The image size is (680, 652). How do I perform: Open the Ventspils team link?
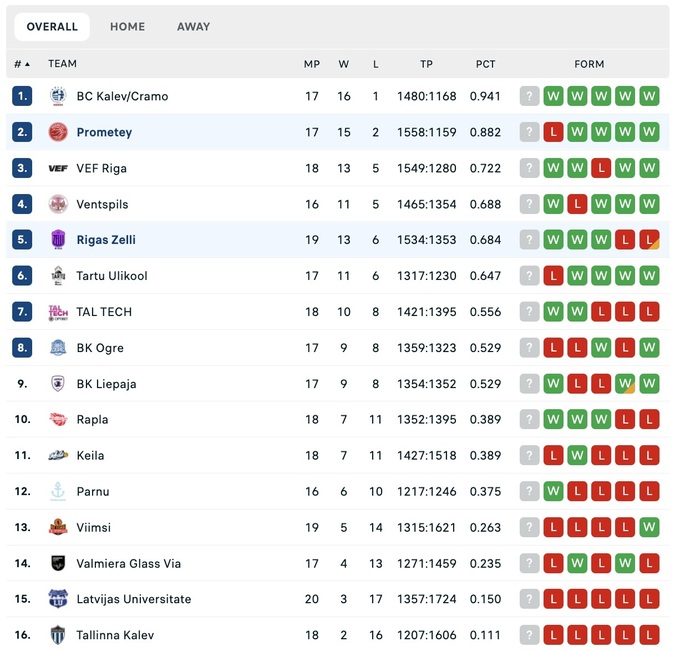coord(102,204)
